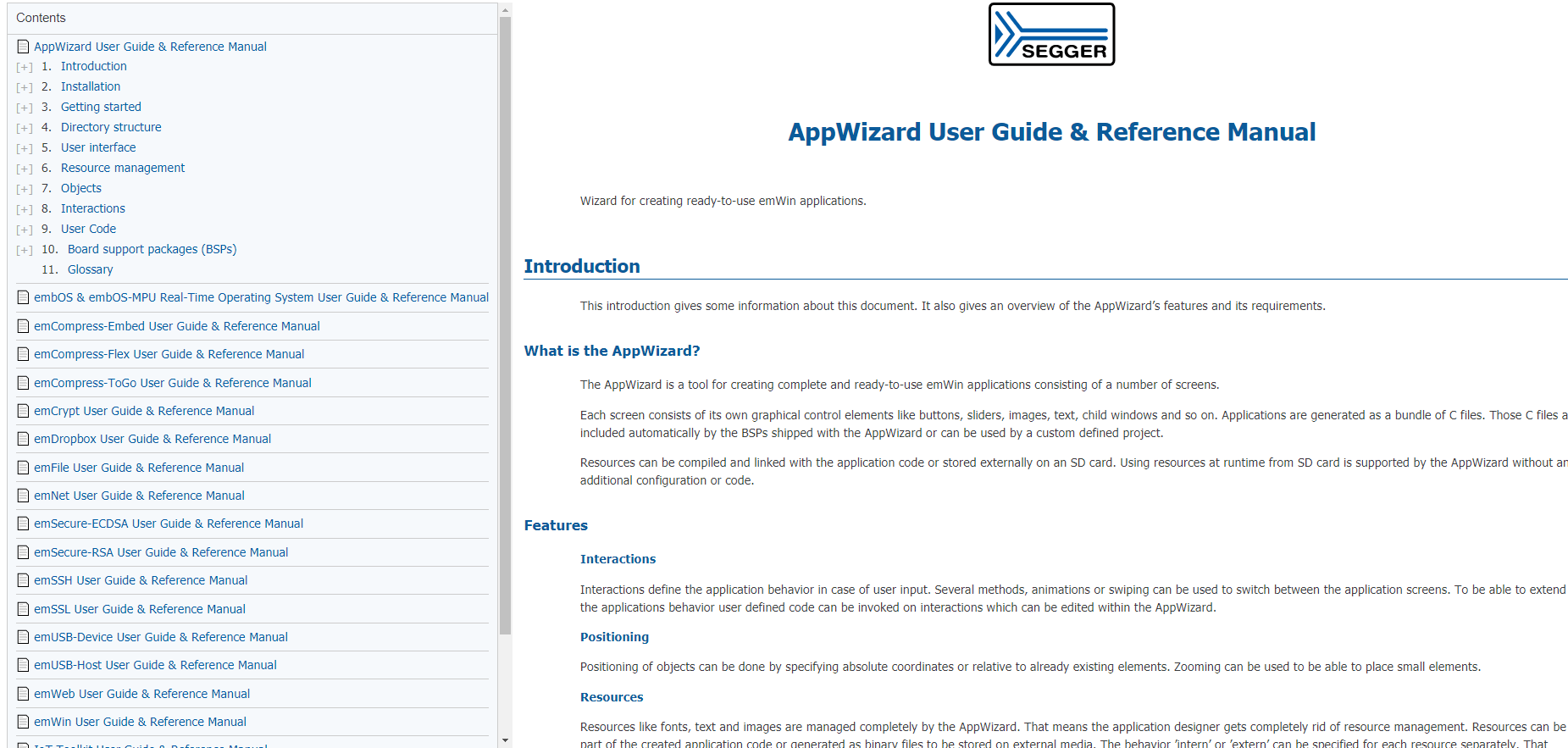Open the Introduction chapter link
1568x748 pixels.
(94, 66)
